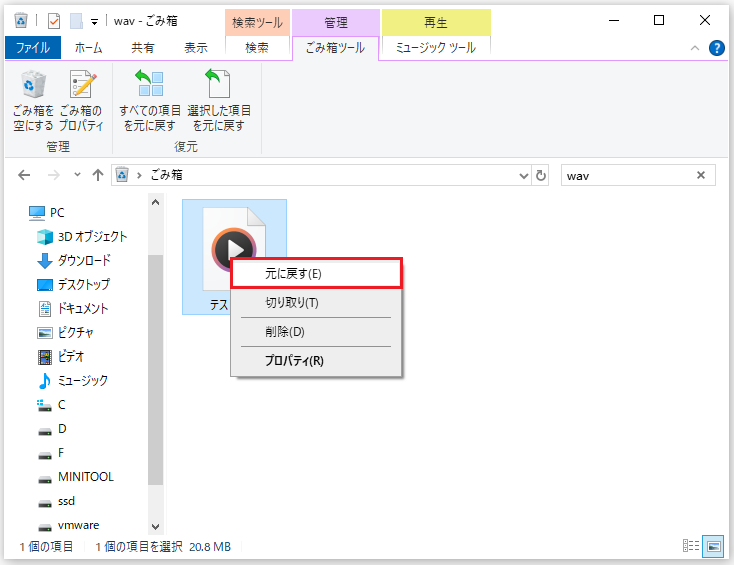Click recycle bin icon in address bar
Image resolution: width=734 pixels, height=565 pixels.
tap(122, 175)
